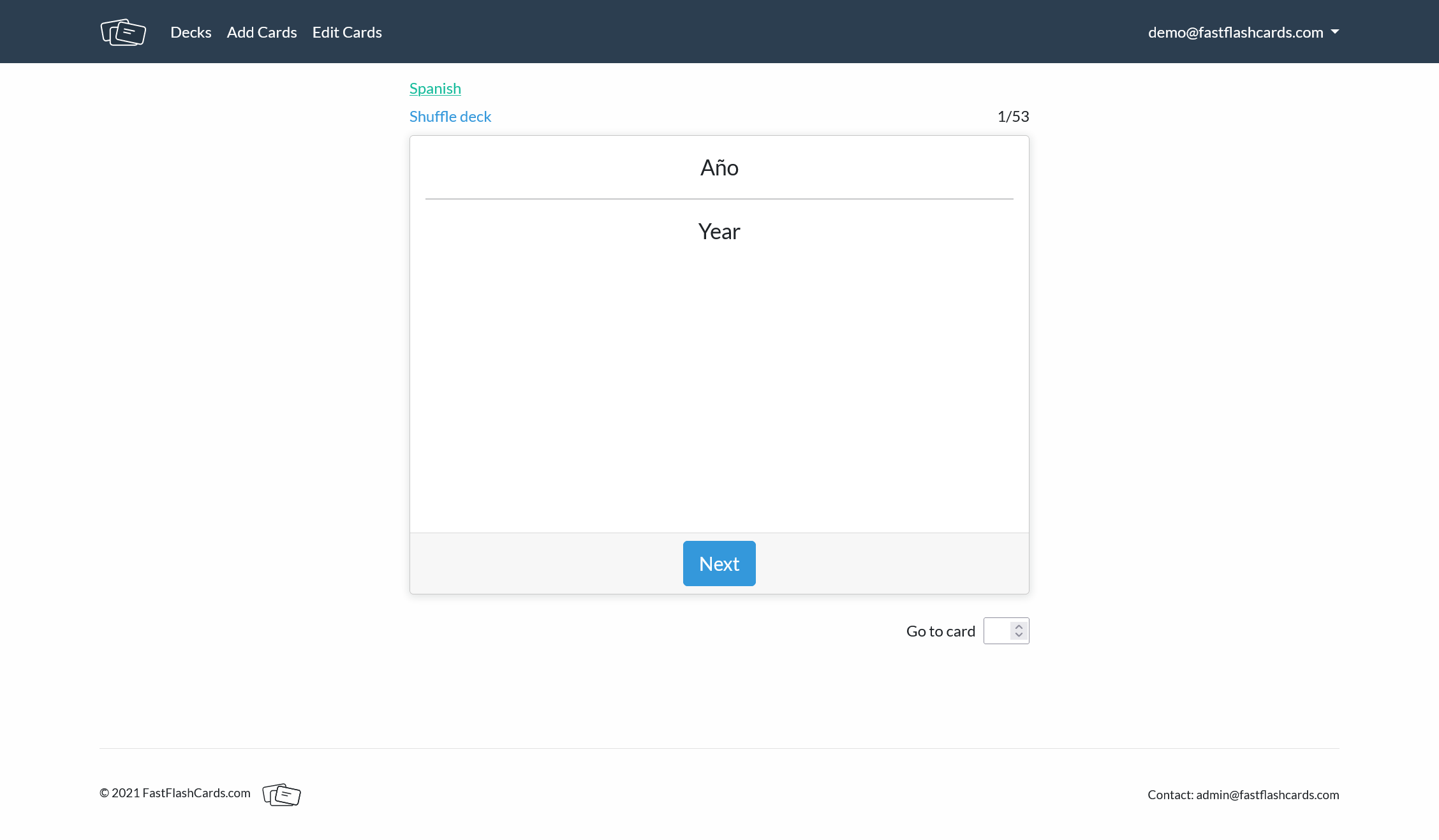This screenshot has width=1439, height=840.
Task: Open Edit Cards from the navbar
Action: [x=347, y=33]
